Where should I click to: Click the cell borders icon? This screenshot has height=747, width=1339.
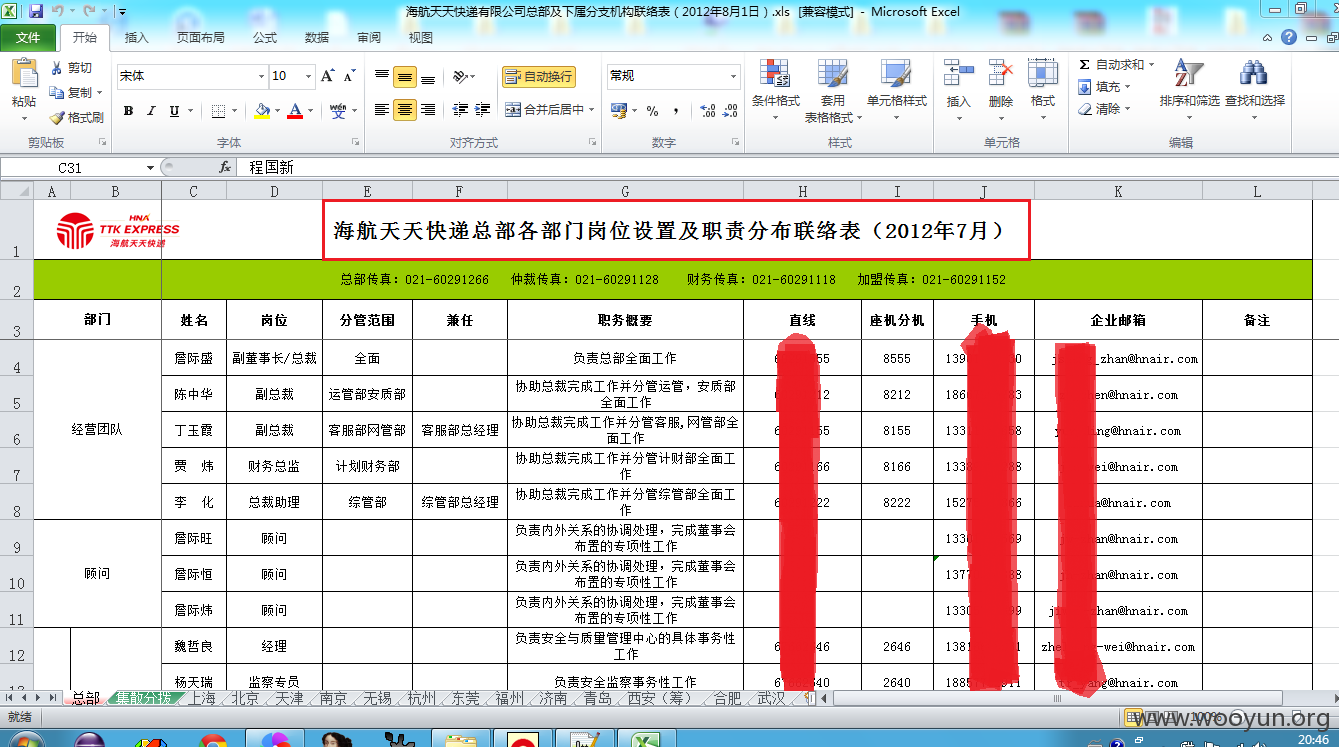point(219,110)
